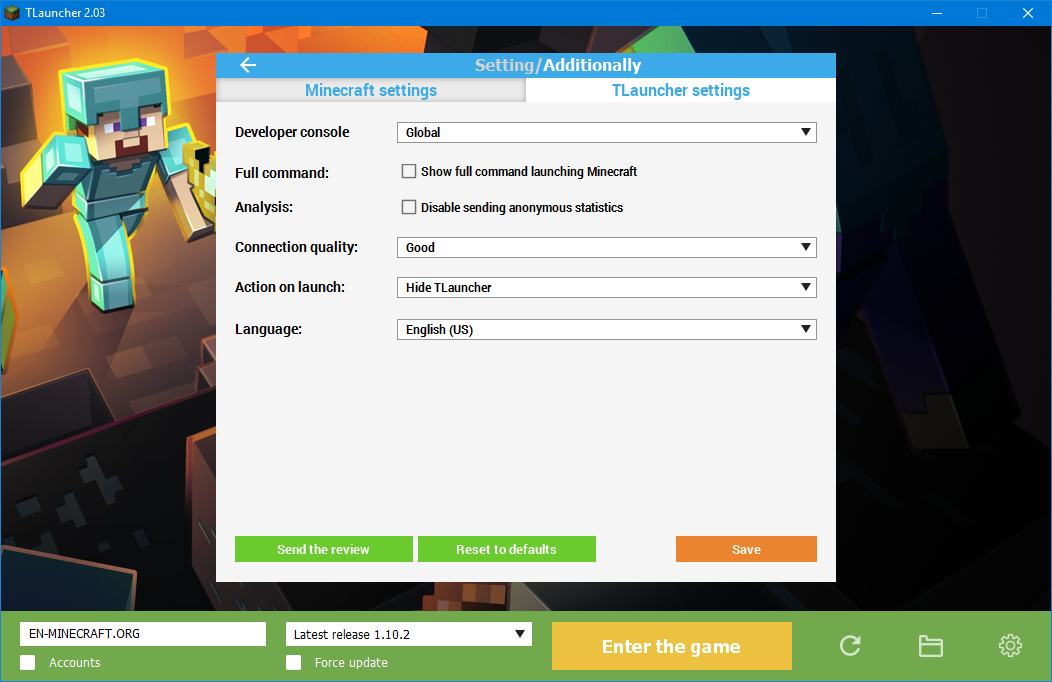
Task: Focus the username field EN-MINECRAFT.ORG
Action: [143, 634]
